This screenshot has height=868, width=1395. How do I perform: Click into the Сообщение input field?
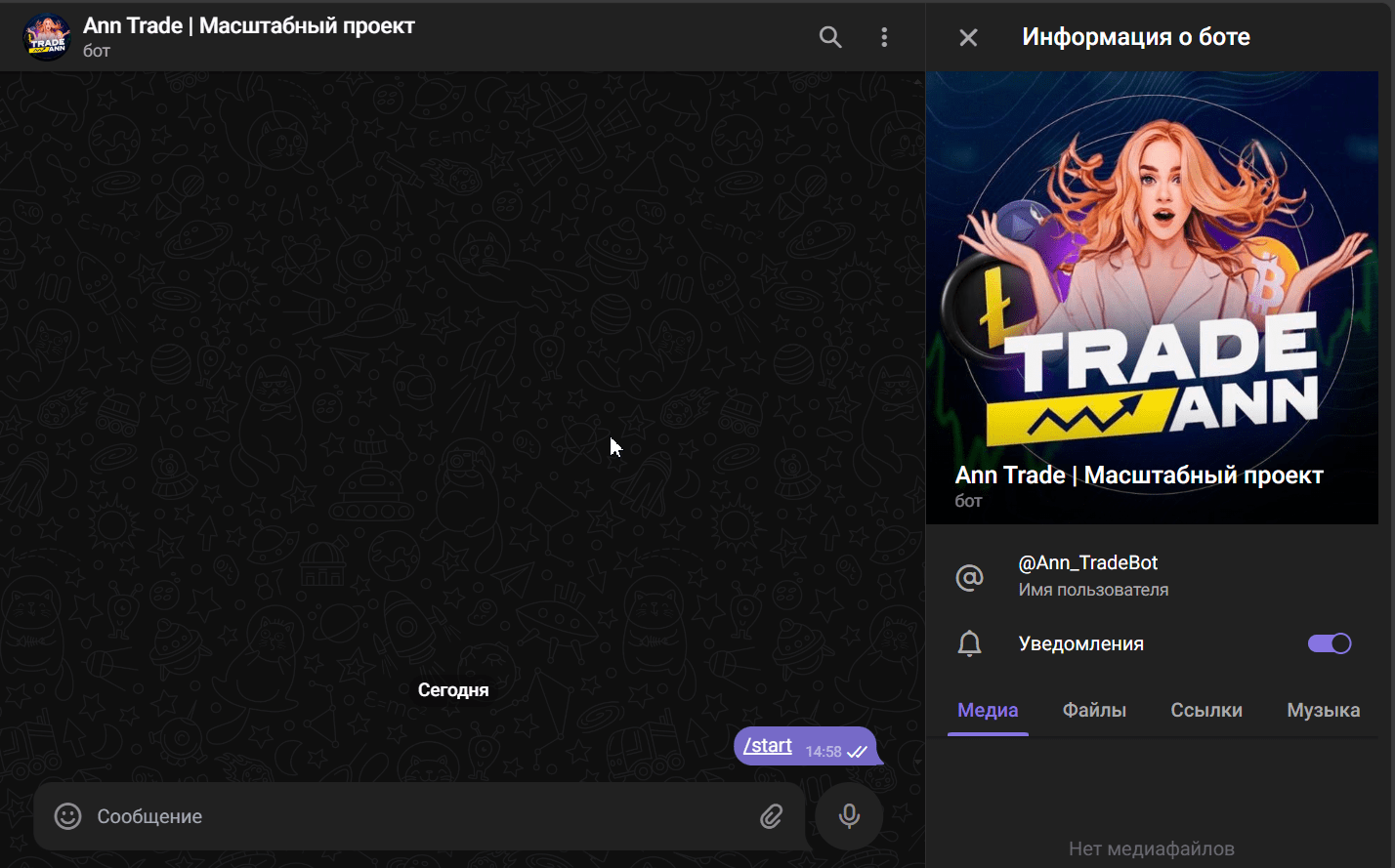[x=420, y=816]
